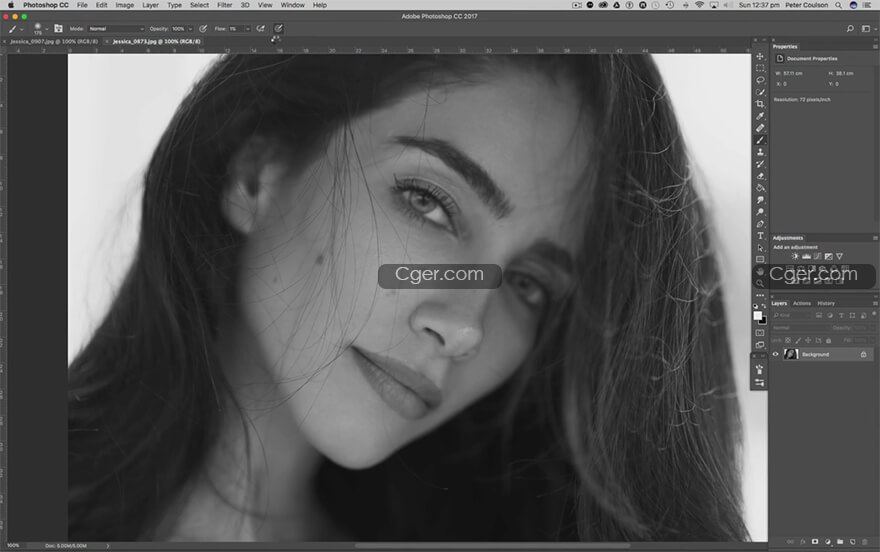Open the Opacity slider dropdown arrow
Screen dimensions: 880x552
coord(190,29)
